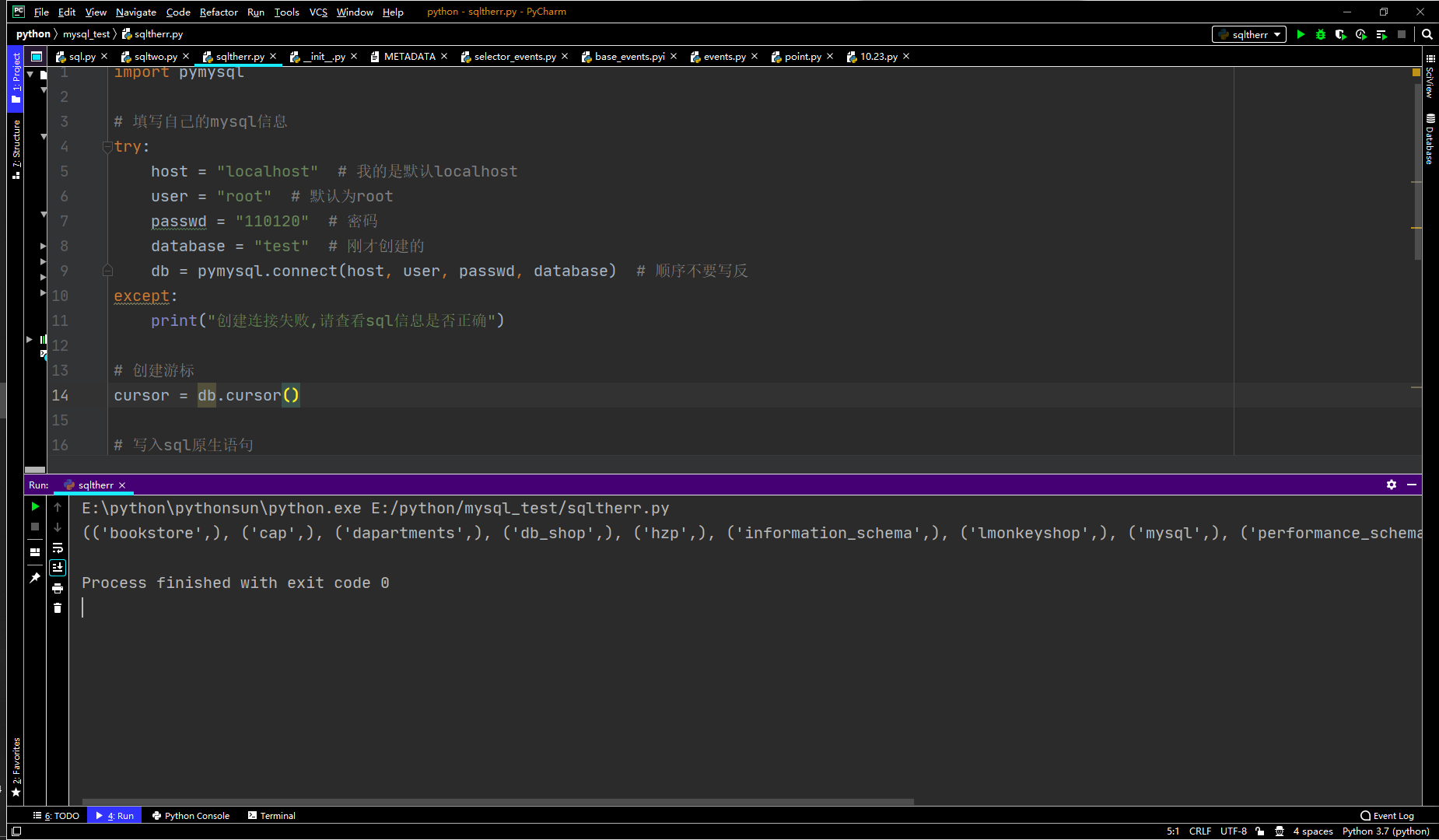
Task: Toggle the Structure tool window
Action: 16,149
